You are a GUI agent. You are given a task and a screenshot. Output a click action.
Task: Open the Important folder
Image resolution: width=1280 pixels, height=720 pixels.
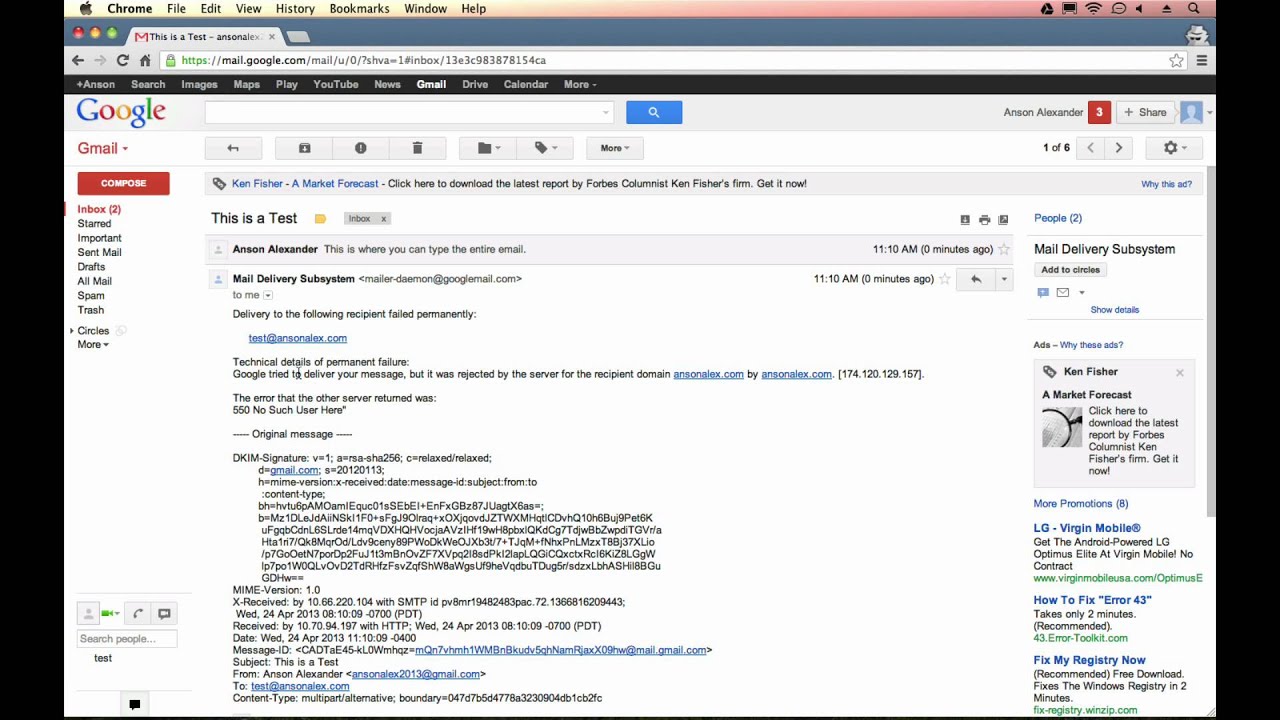[99, 238]
